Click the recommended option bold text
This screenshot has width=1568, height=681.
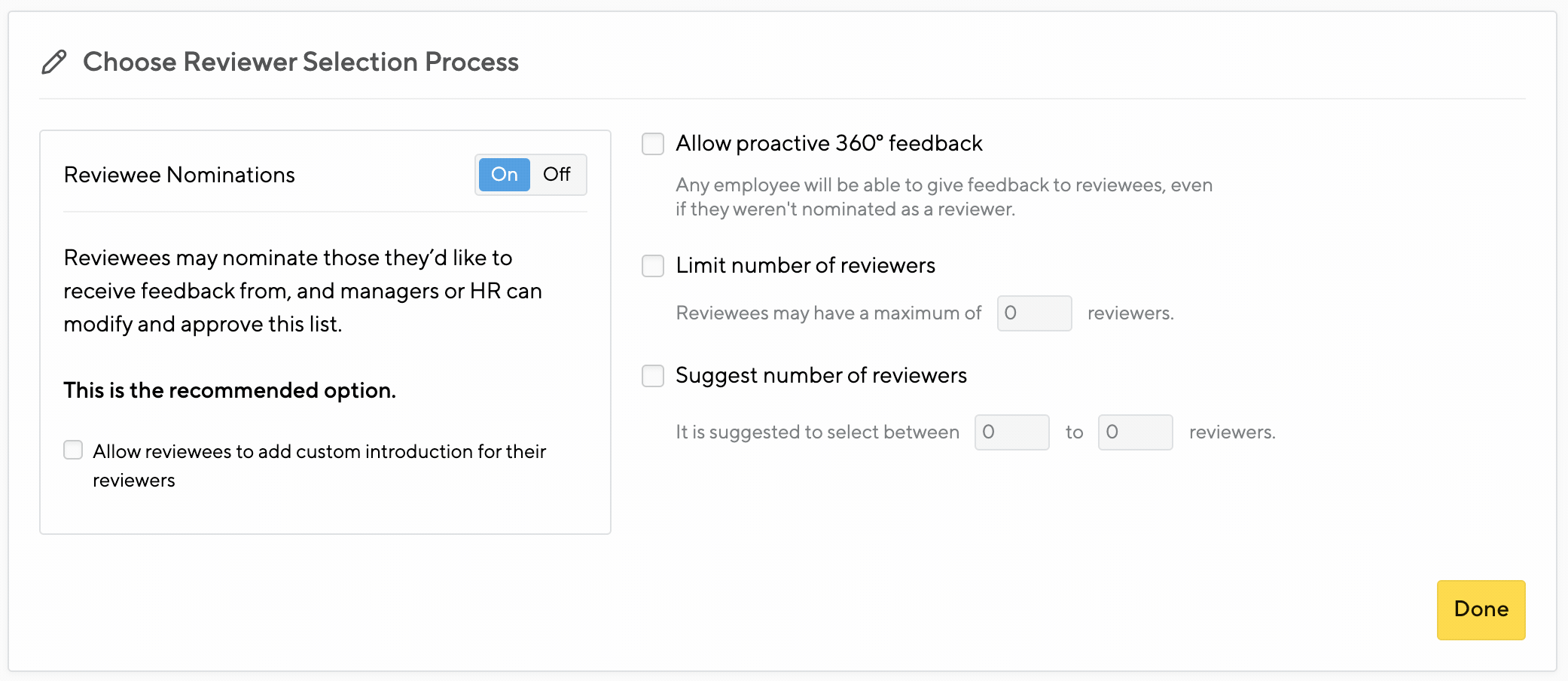(x=229, y=390)
